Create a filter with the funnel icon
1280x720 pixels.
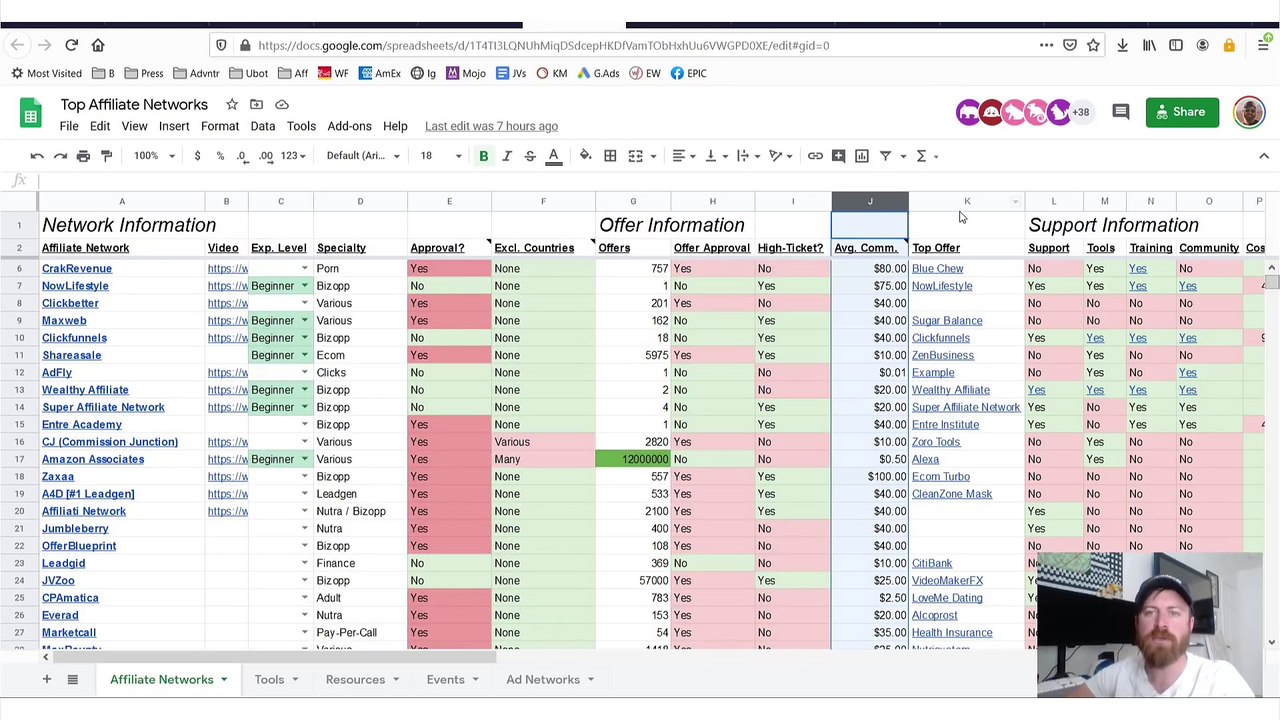pos(885,156)
